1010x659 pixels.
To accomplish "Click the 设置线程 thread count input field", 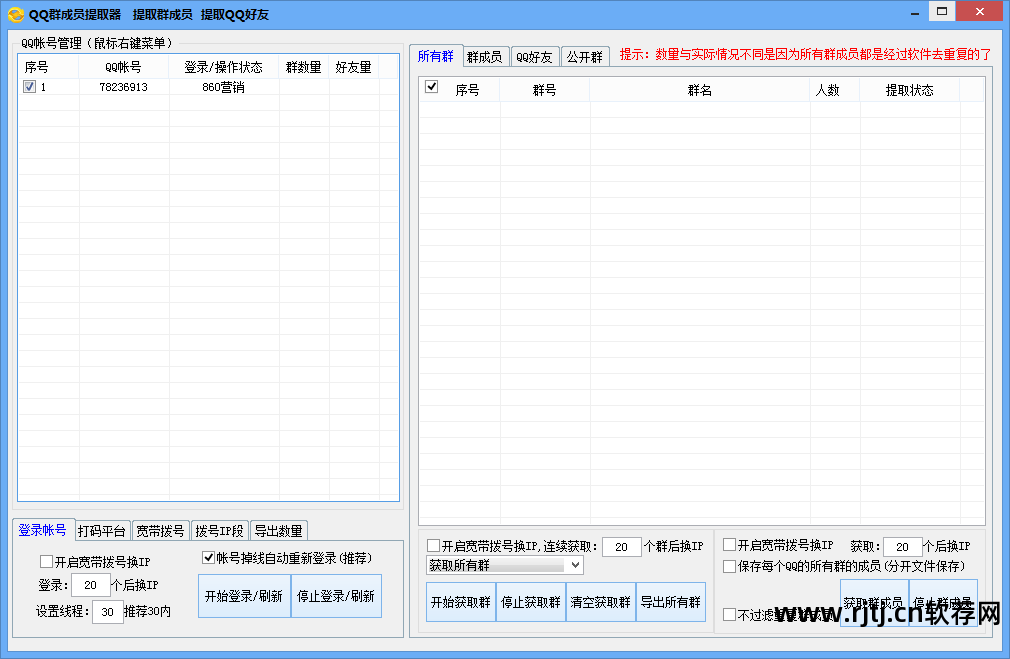I will tap(106, 611).
